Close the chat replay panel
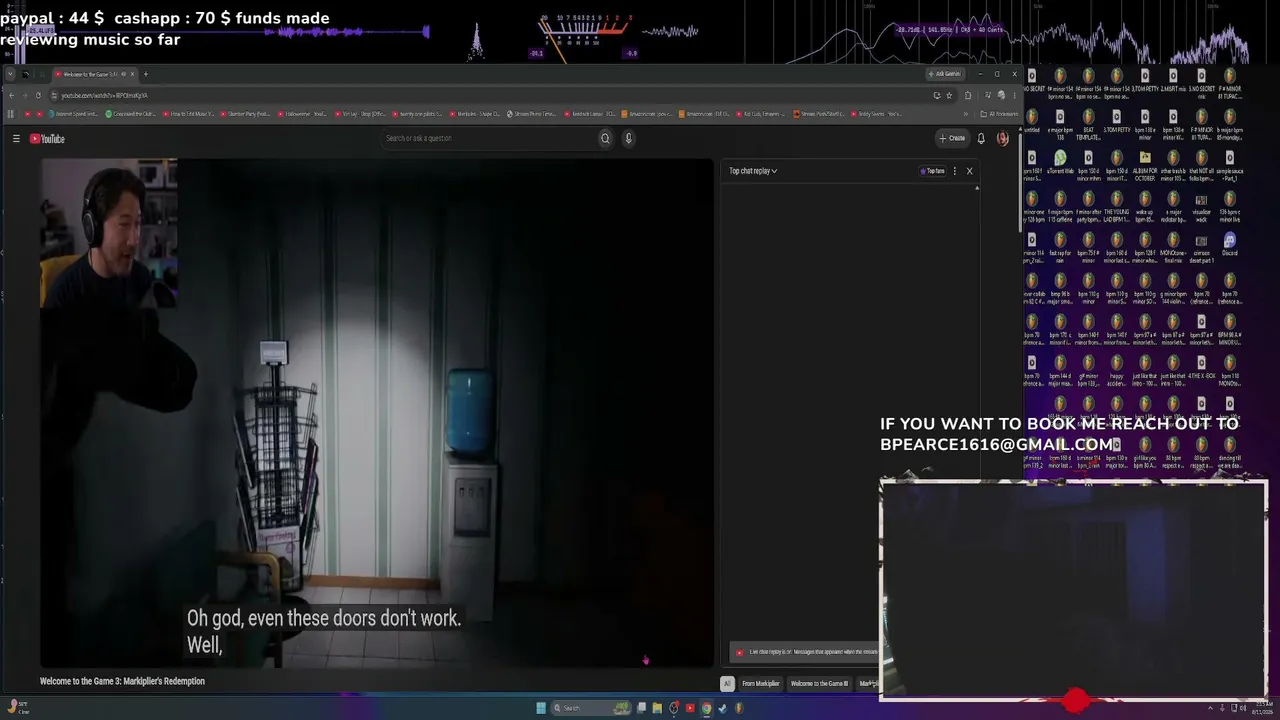The height and width of the screenshot is (720, 1280). point(969,171)
